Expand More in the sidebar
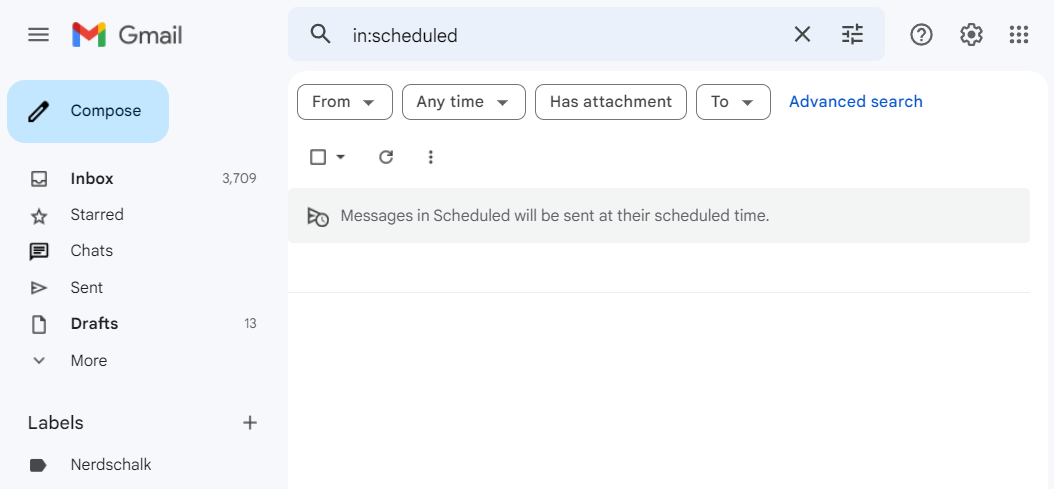This screenshot has height=489, width=1054. pos(88,360)
